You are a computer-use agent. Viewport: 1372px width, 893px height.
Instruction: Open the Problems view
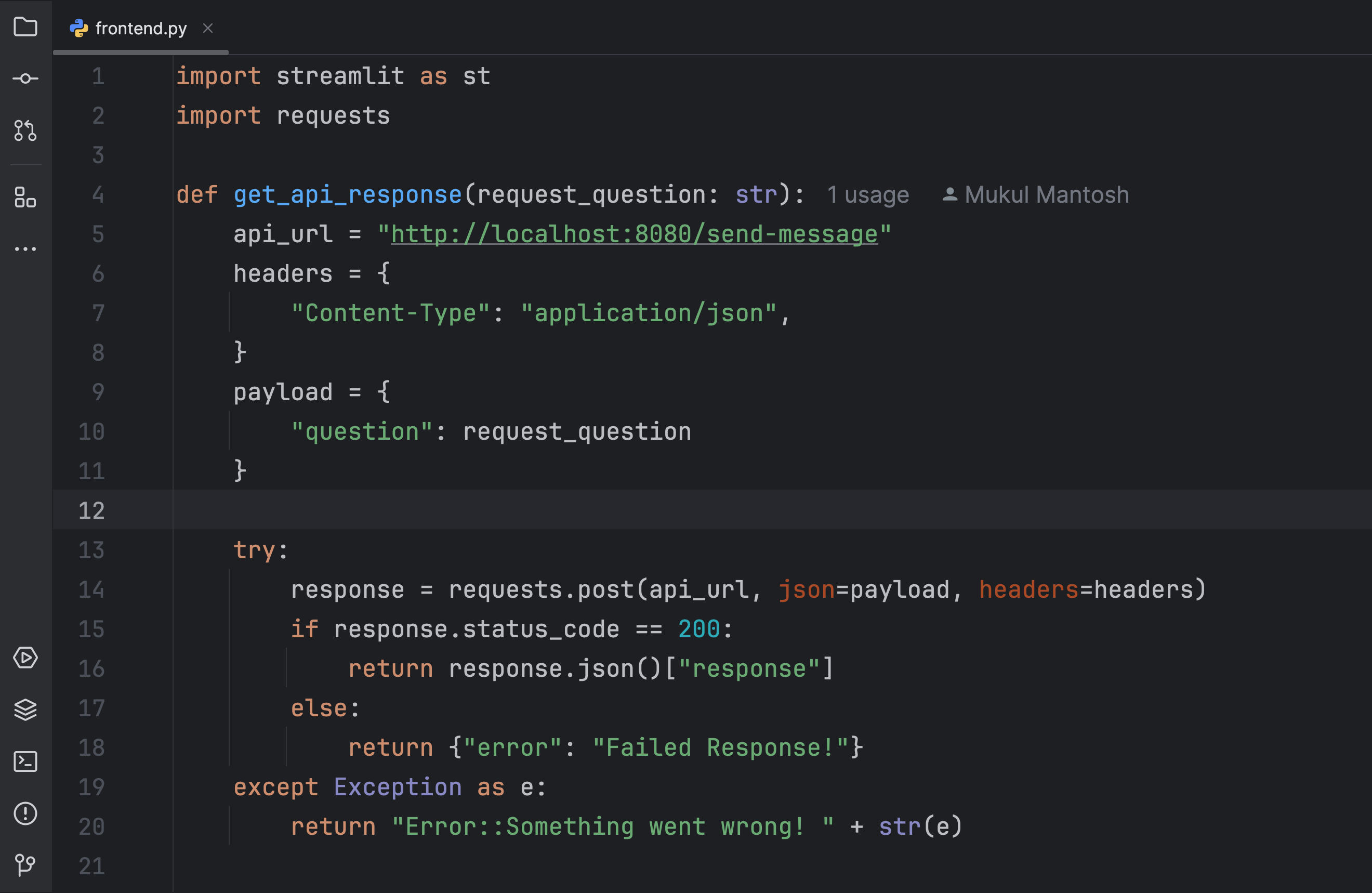tap(25, 813)
